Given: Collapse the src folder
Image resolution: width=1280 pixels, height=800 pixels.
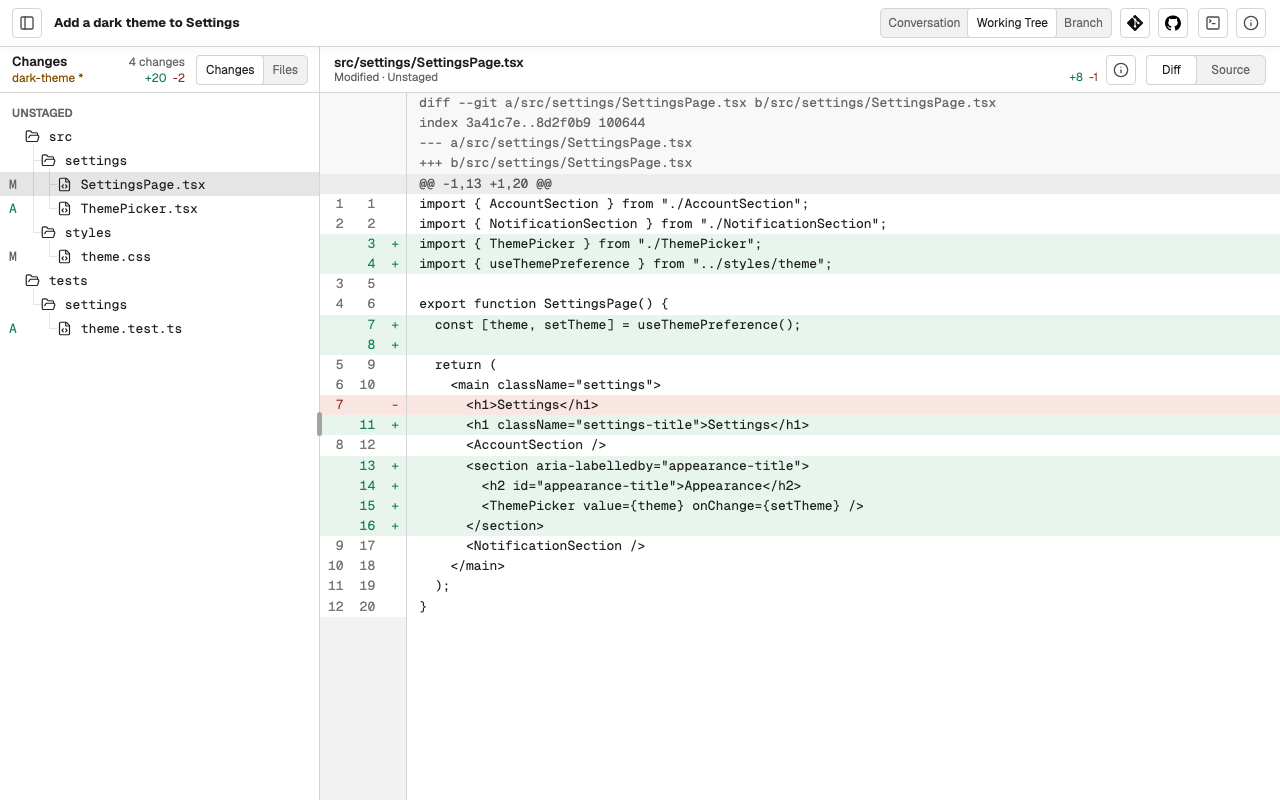Looking at the screenshot, I should coord(160,136).
